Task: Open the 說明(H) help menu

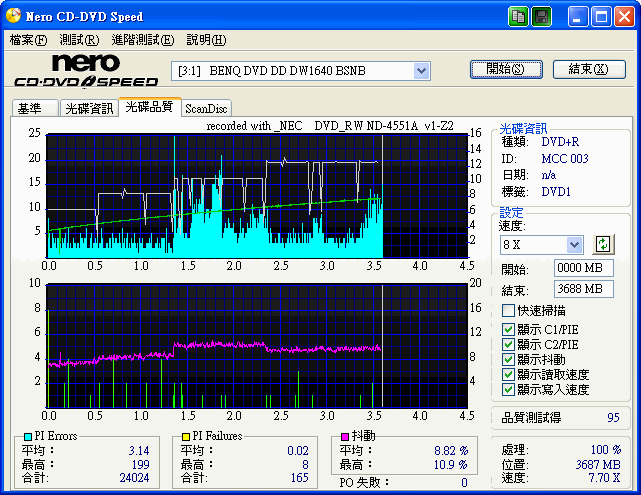Action: [206, 40]
